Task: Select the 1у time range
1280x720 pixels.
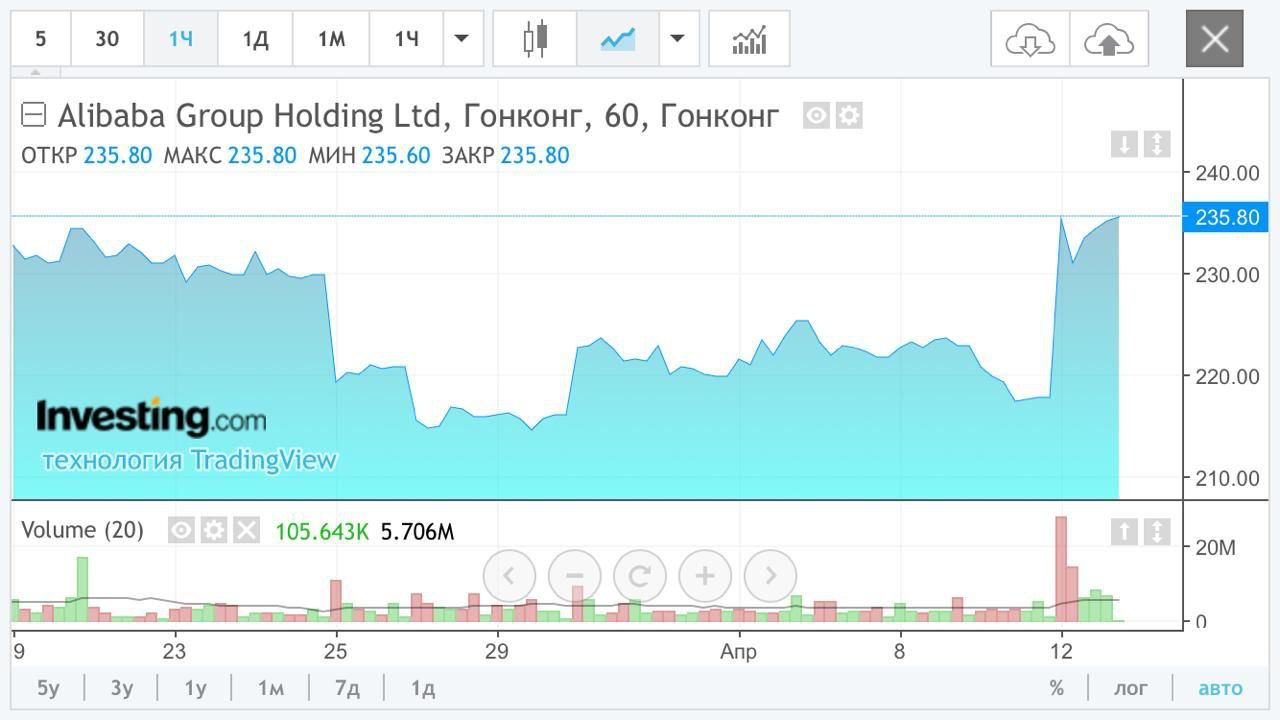Action: pyautogui.click(x=195, y=688)
